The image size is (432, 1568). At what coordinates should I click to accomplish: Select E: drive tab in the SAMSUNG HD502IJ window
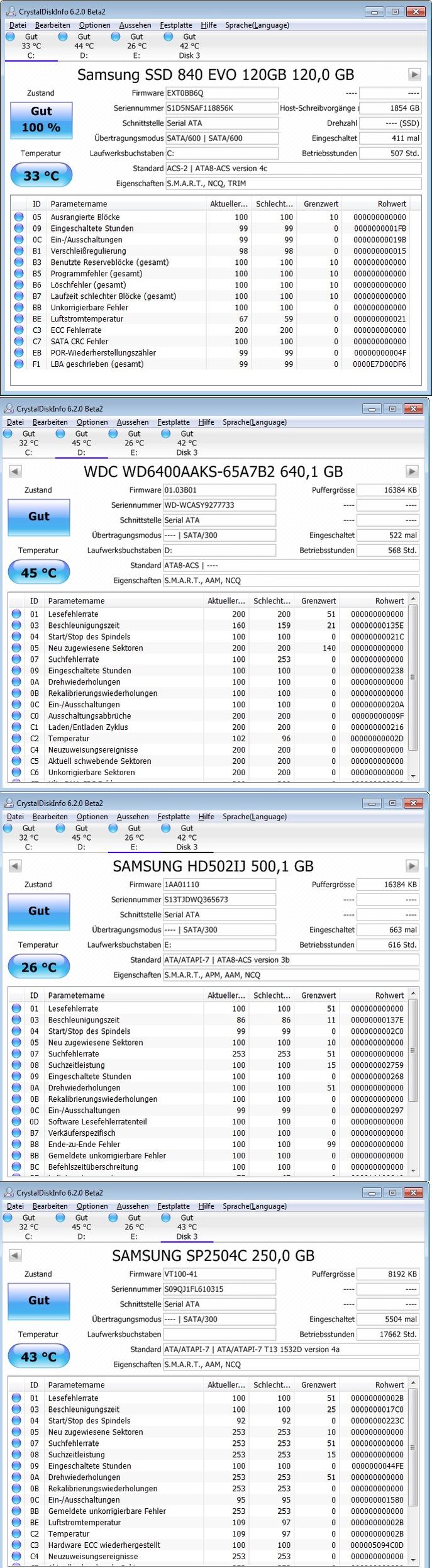click(x=134, y=837)
